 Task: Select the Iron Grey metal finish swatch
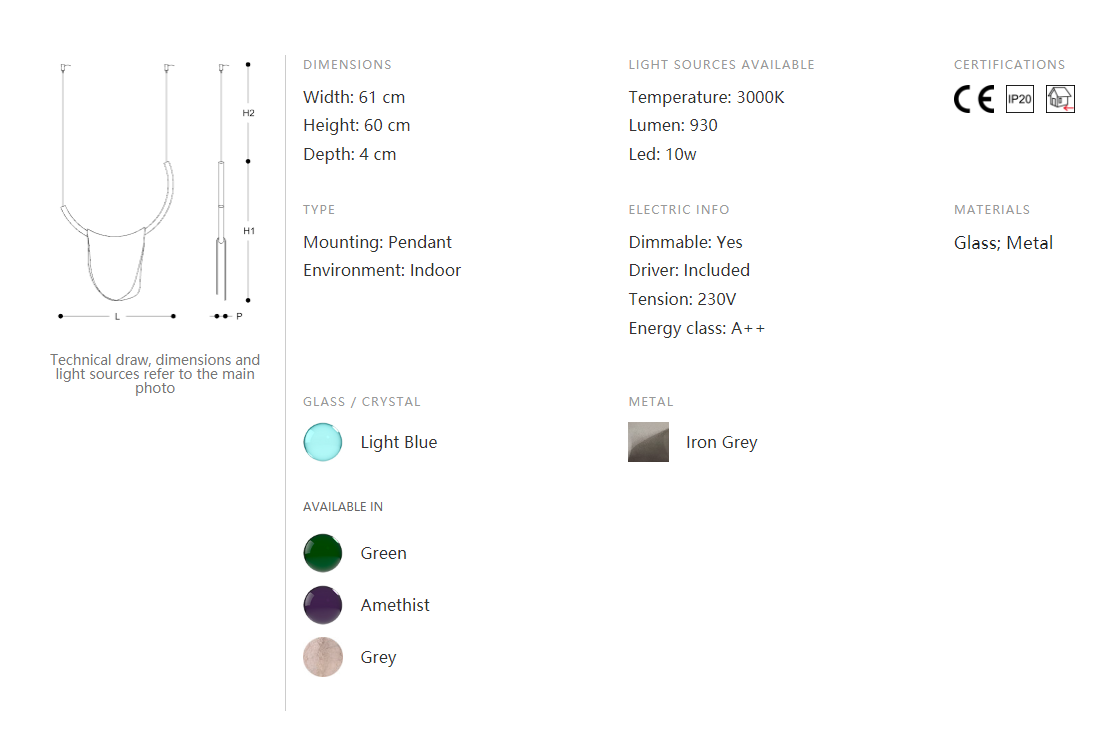648,442
